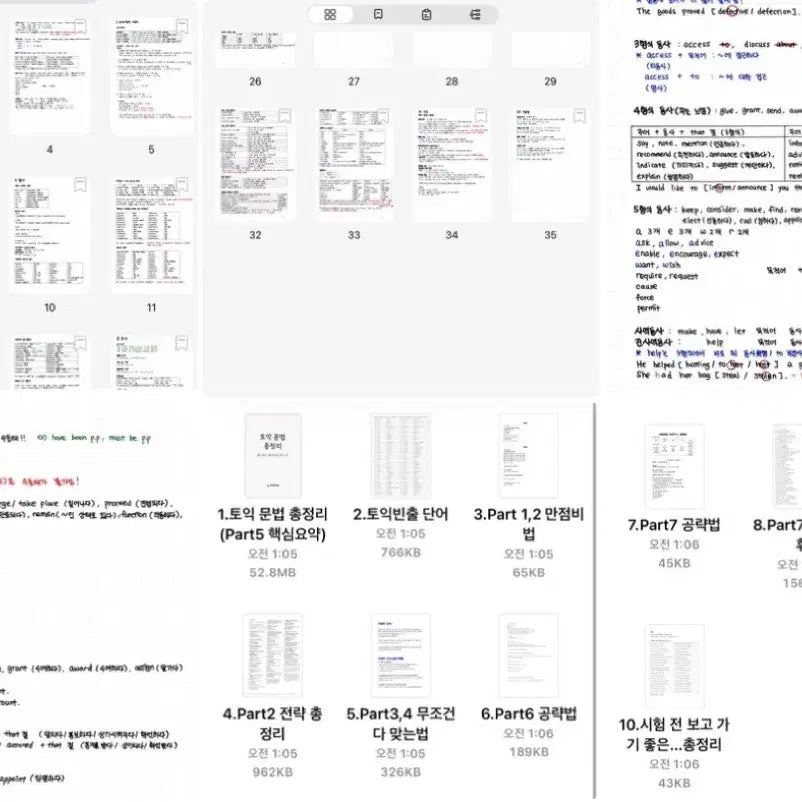The width and height of the screenshot is (802, 802).
Task: Toggle bookmark on page 33 thumbnail
Action: (x=383, y=116)
